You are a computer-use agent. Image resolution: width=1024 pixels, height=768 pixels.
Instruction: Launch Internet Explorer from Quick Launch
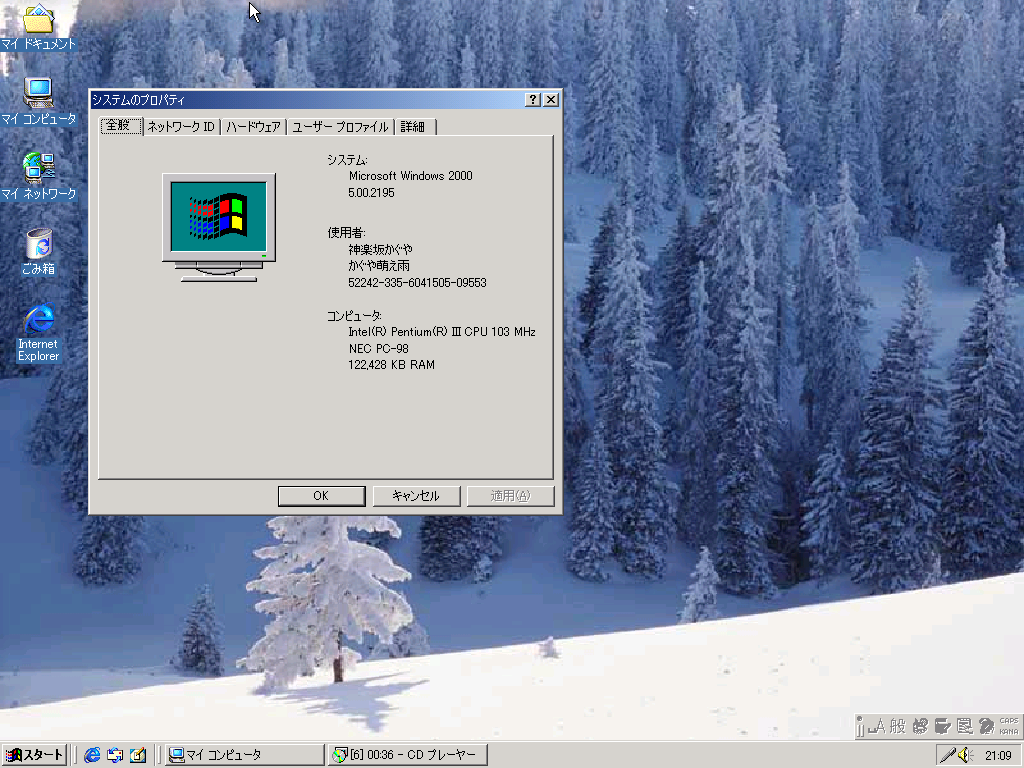[93, 755]
